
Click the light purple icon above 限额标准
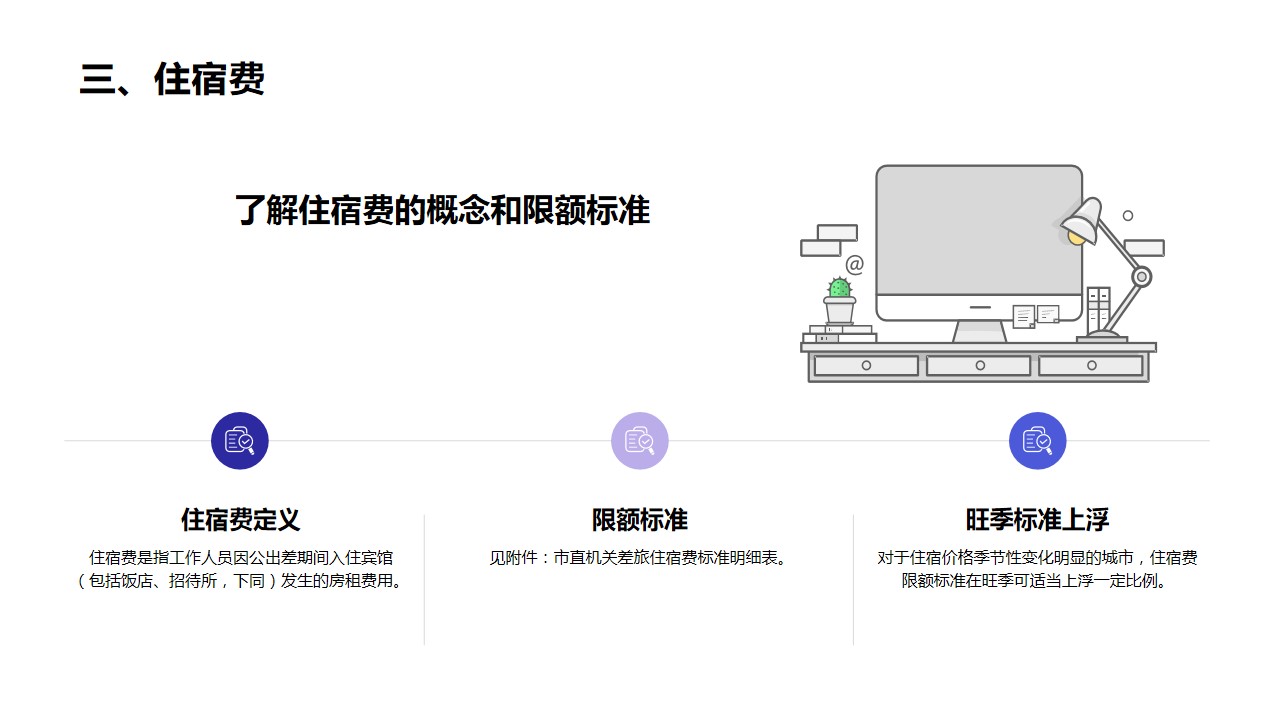[x=640, y=441]
